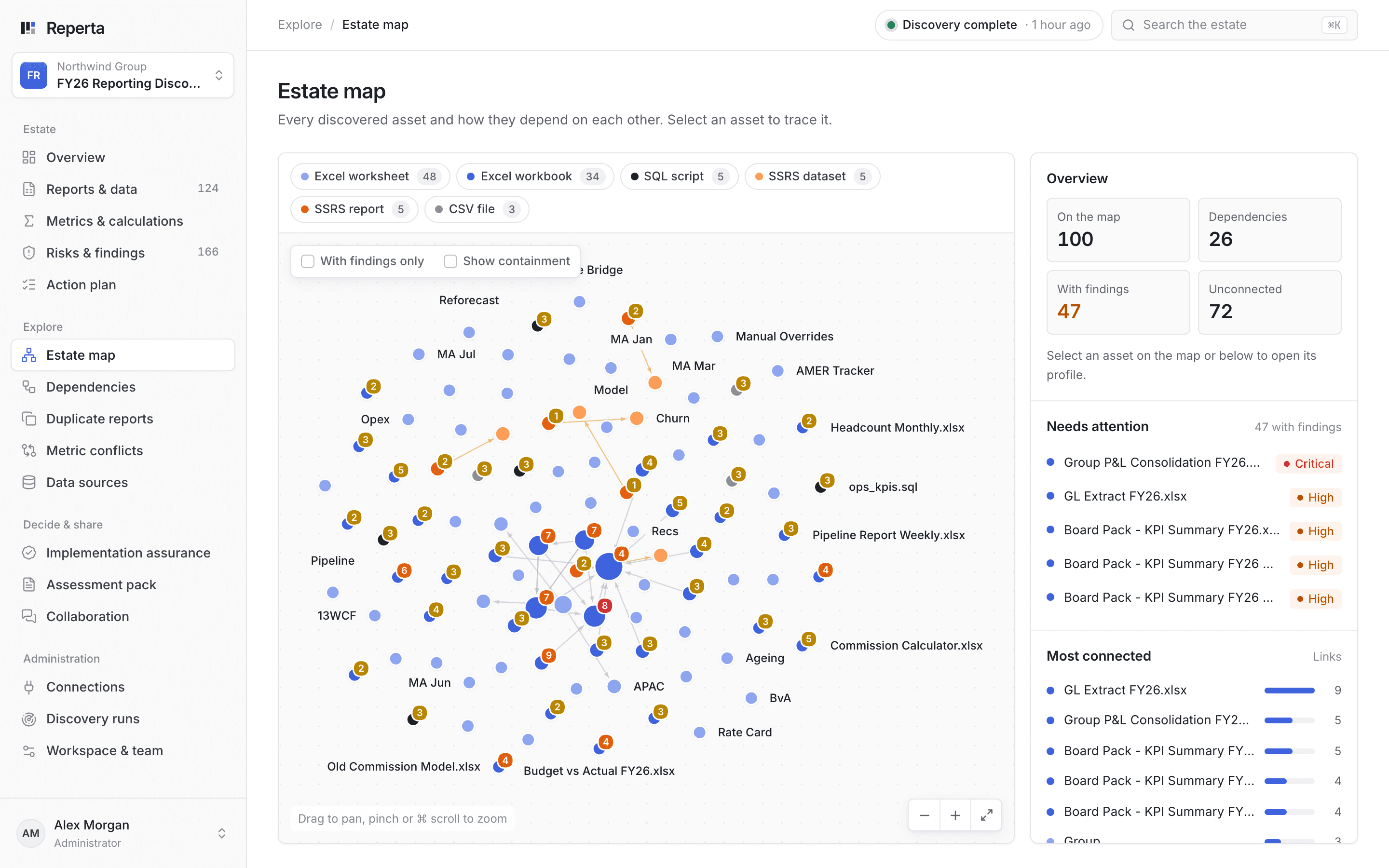Image resolution: width=1389 pixels, height=868 pixels.
Task: Click the Metric conflicts icon
Action: point(29,451)
